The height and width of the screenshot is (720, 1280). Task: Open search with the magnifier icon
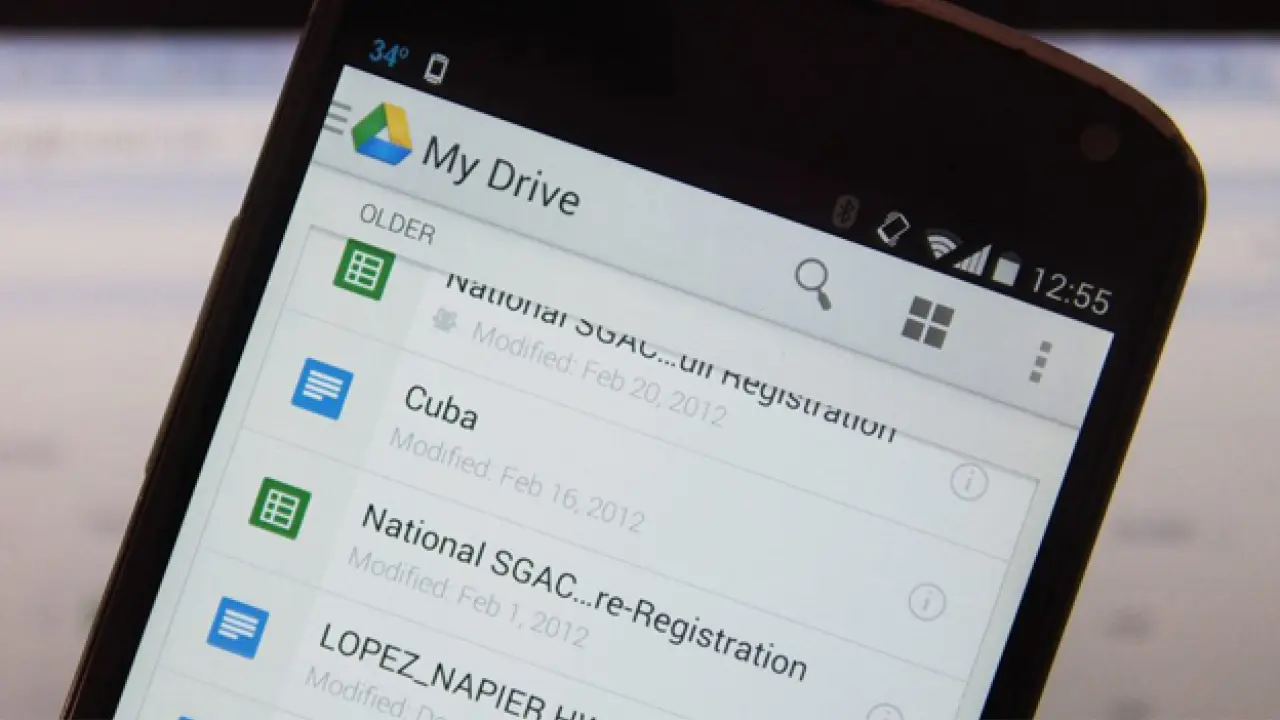coord(813,283)
